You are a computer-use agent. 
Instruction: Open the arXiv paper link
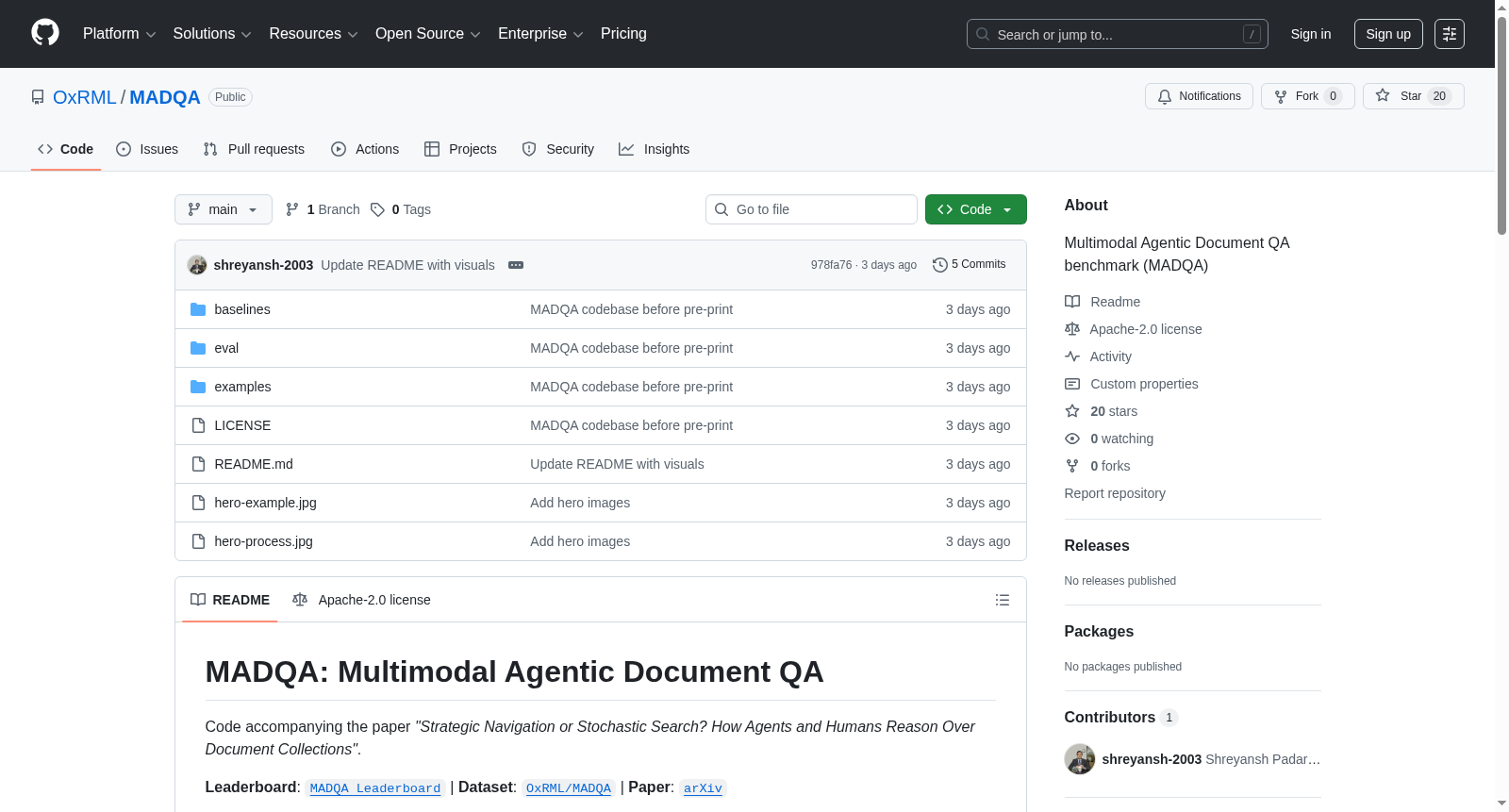pyautogui.click(x=703, y=788)
